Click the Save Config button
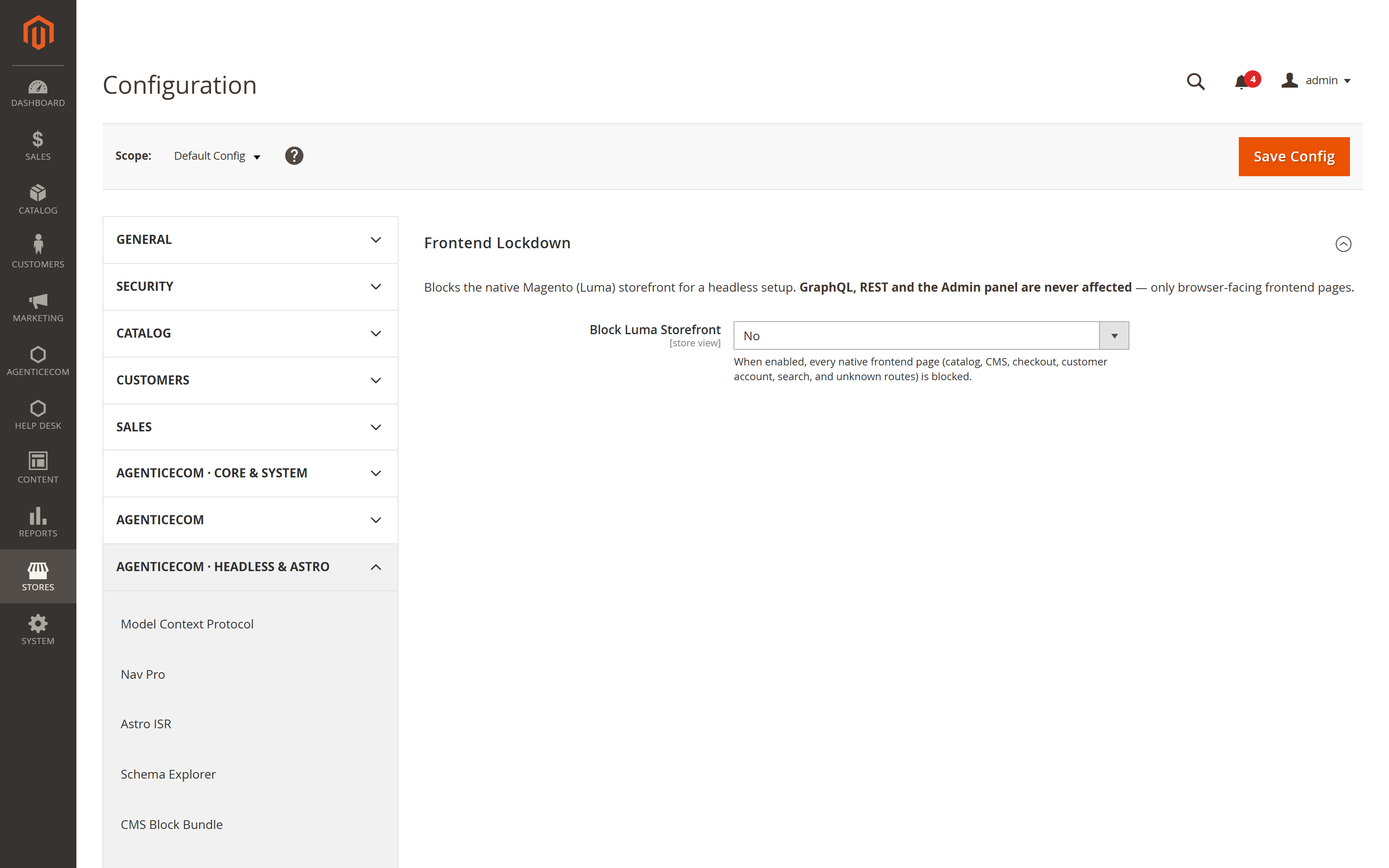Viewport: 1389px width, 868px height. coord(1294,157)
